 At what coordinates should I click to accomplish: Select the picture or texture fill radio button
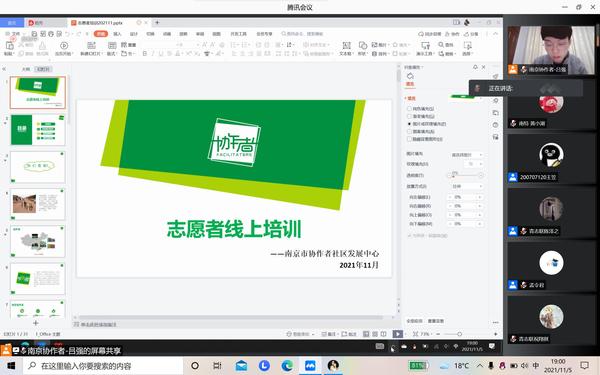click(409, 124)
